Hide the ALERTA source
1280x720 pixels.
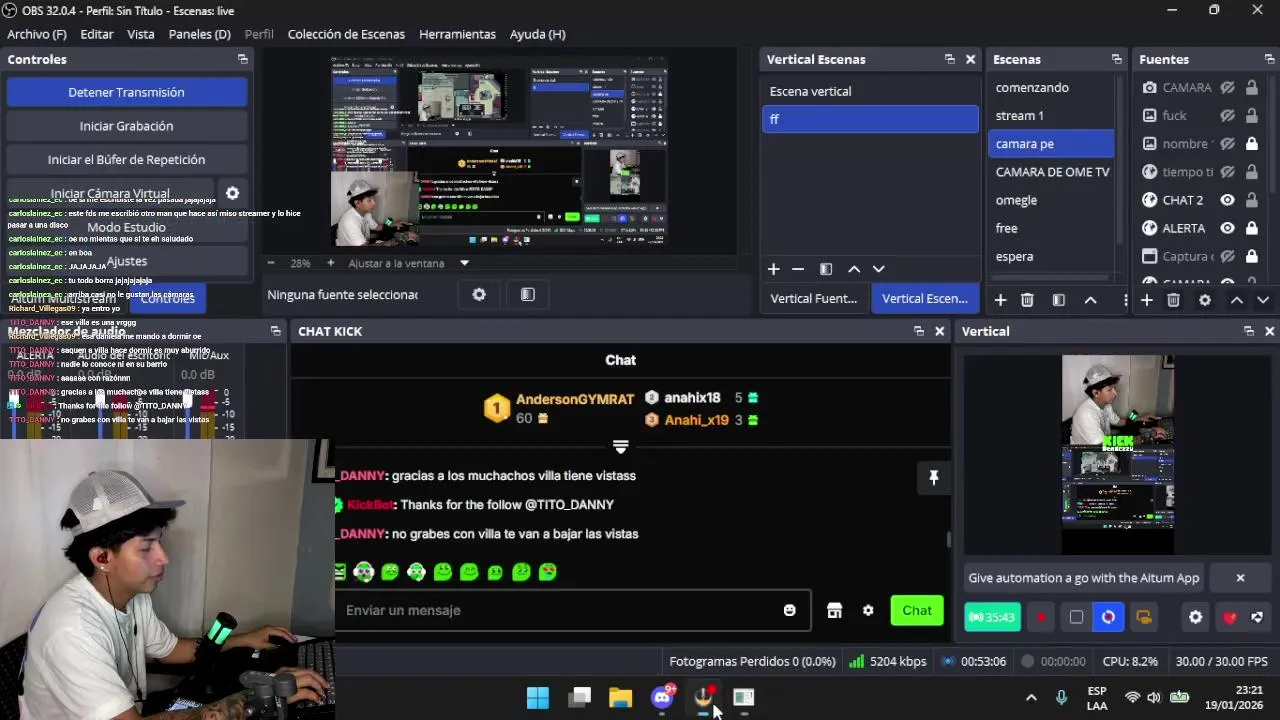[1228, 228]
